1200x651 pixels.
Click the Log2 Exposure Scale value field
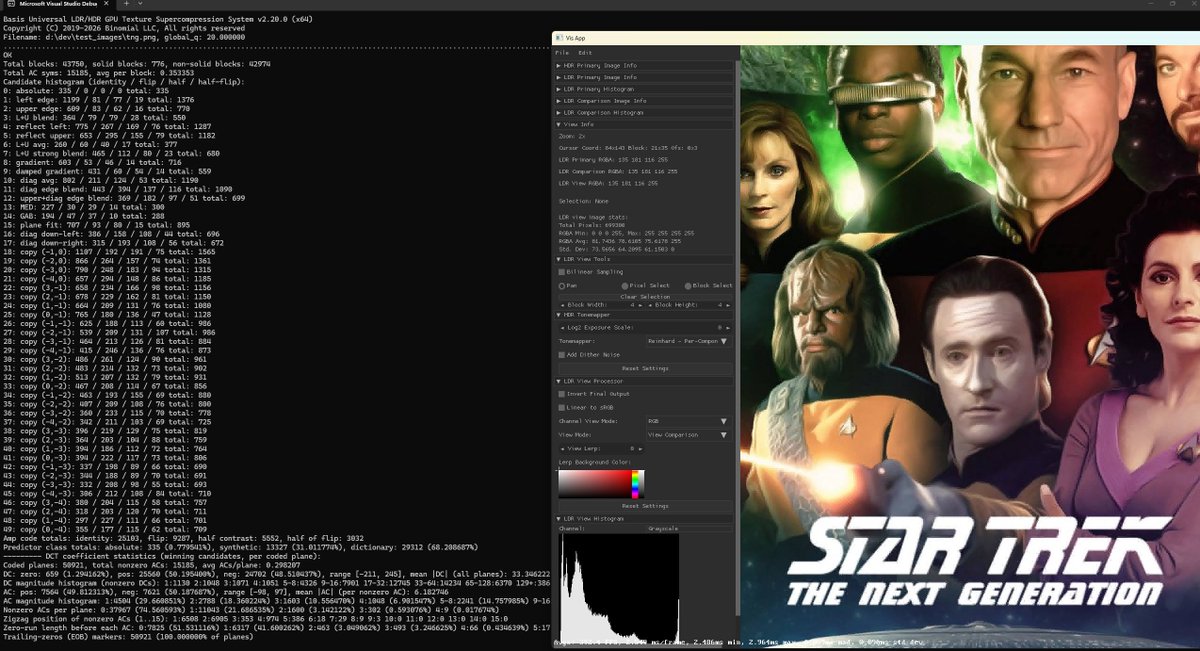(645, 327)
